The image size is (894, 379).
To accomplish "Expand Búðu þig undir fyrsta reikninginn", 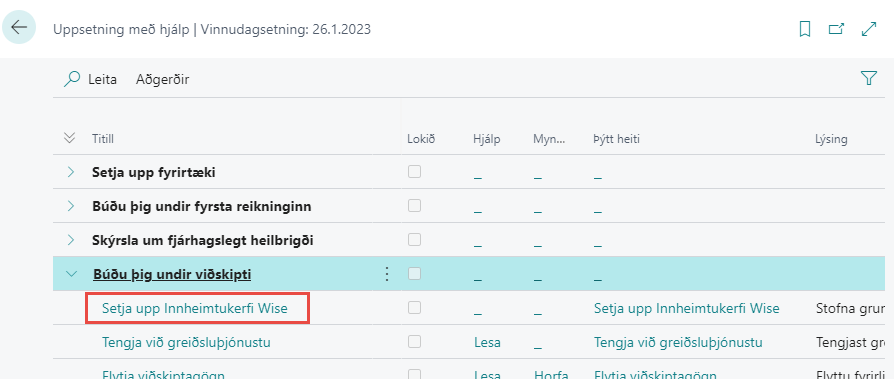I will (x=71, y=206).
